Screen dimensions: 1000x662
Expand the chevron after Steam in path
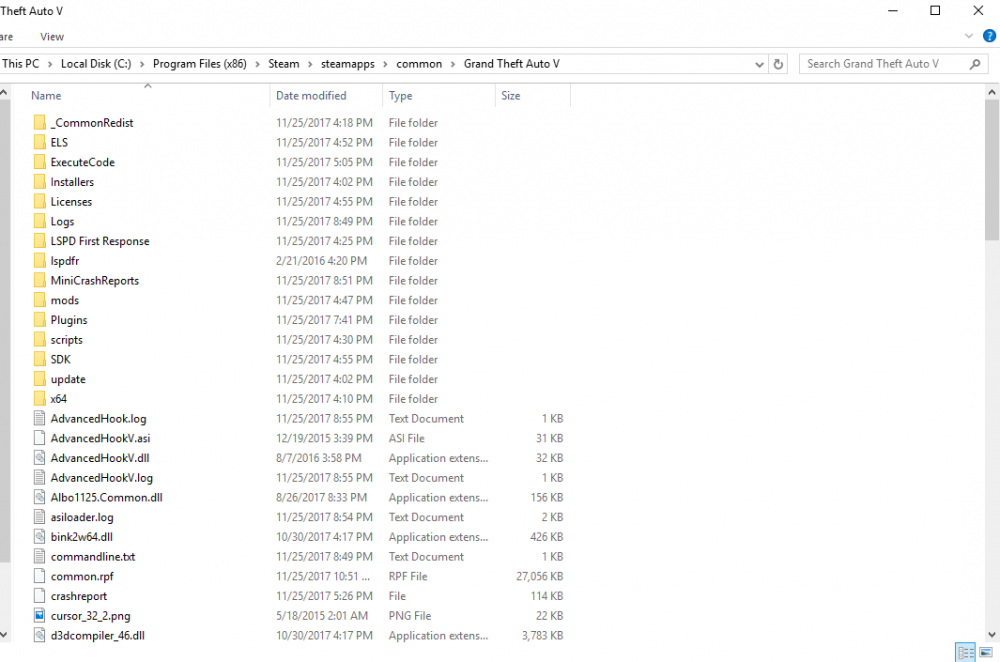point(310,64)
